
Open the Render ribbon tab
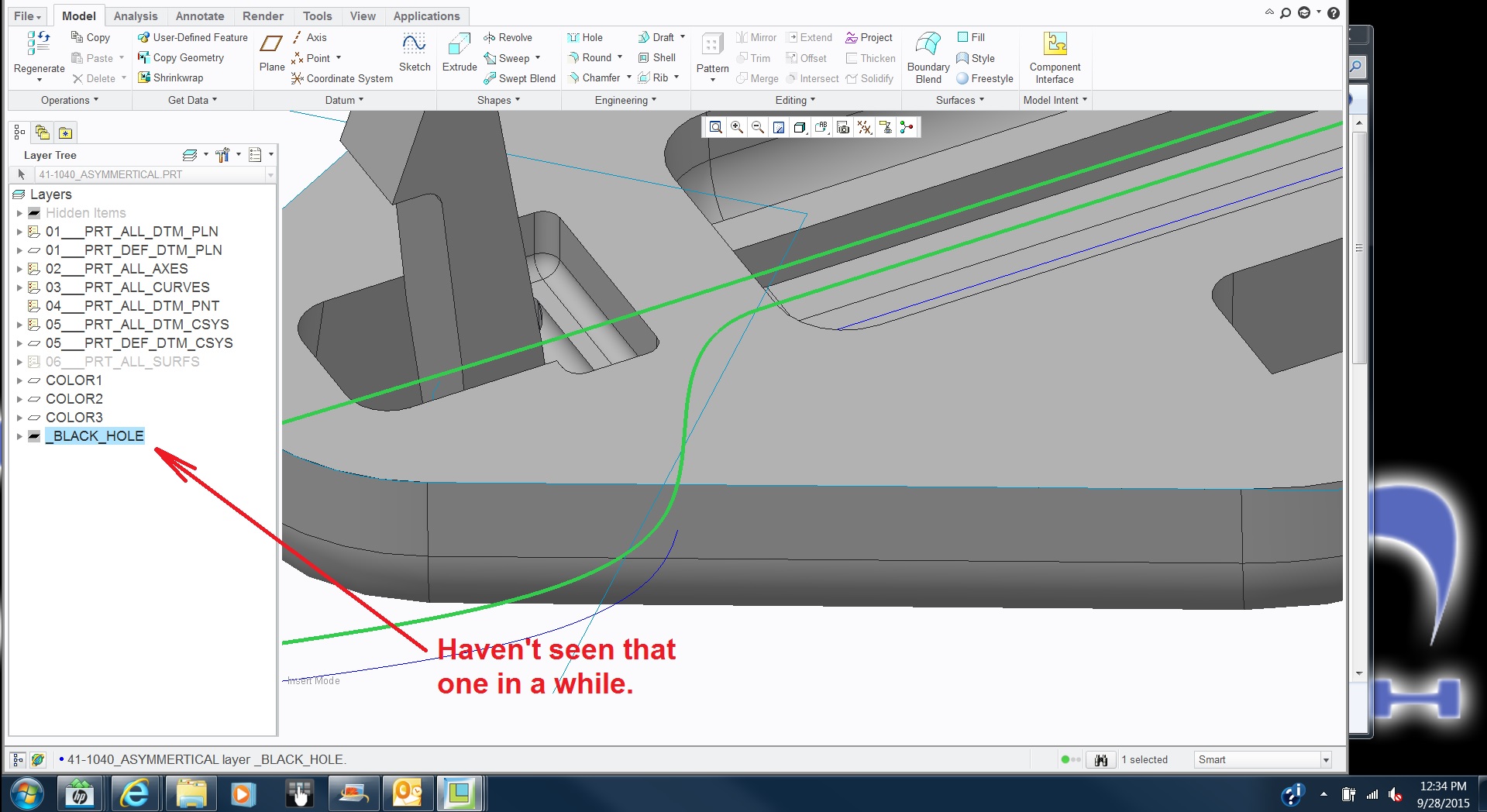(x=263, y=15)
